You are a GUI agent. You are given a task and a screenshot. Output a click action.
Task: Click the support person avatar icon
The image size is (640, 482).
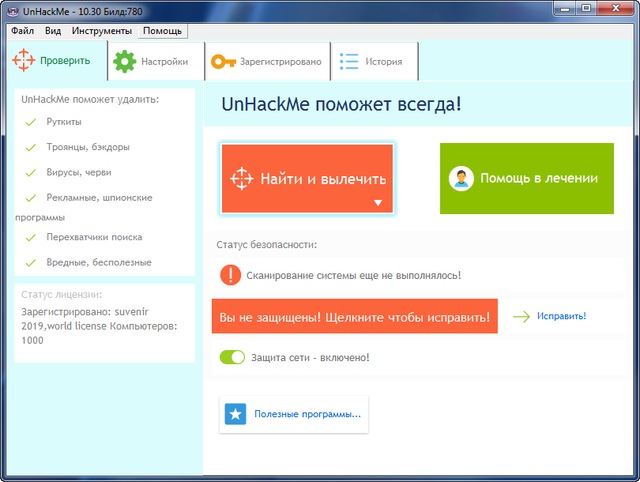(x=461, y=179)
